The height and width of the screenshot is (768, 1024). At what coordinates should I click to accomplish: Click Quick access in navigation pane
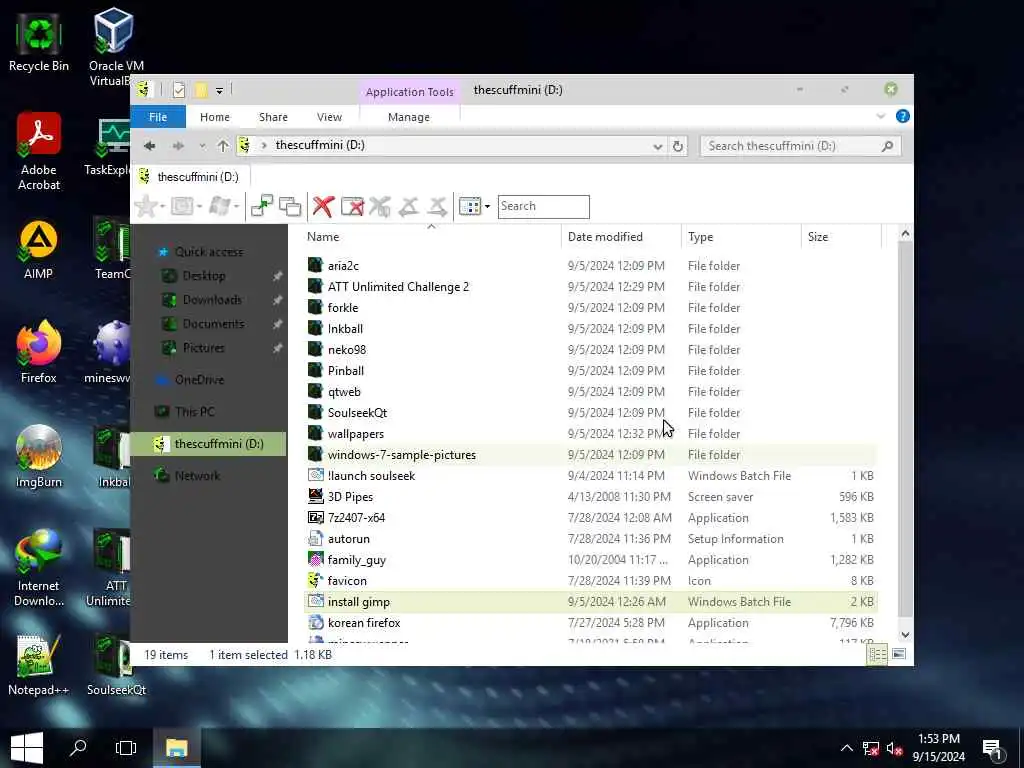pos(209,251)
